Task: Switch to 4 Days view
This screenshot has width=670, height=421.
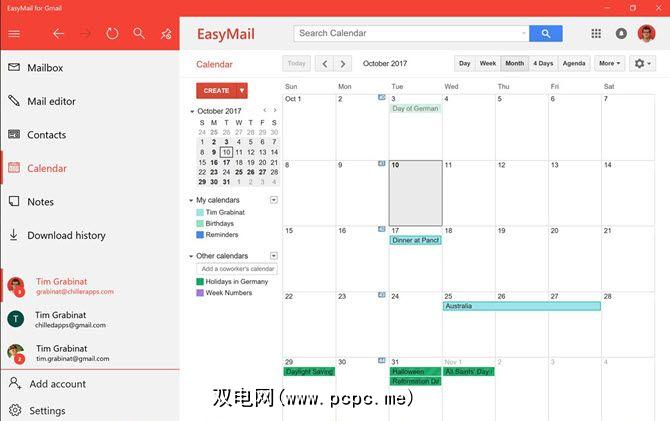Action: click(x=543, y=63)
